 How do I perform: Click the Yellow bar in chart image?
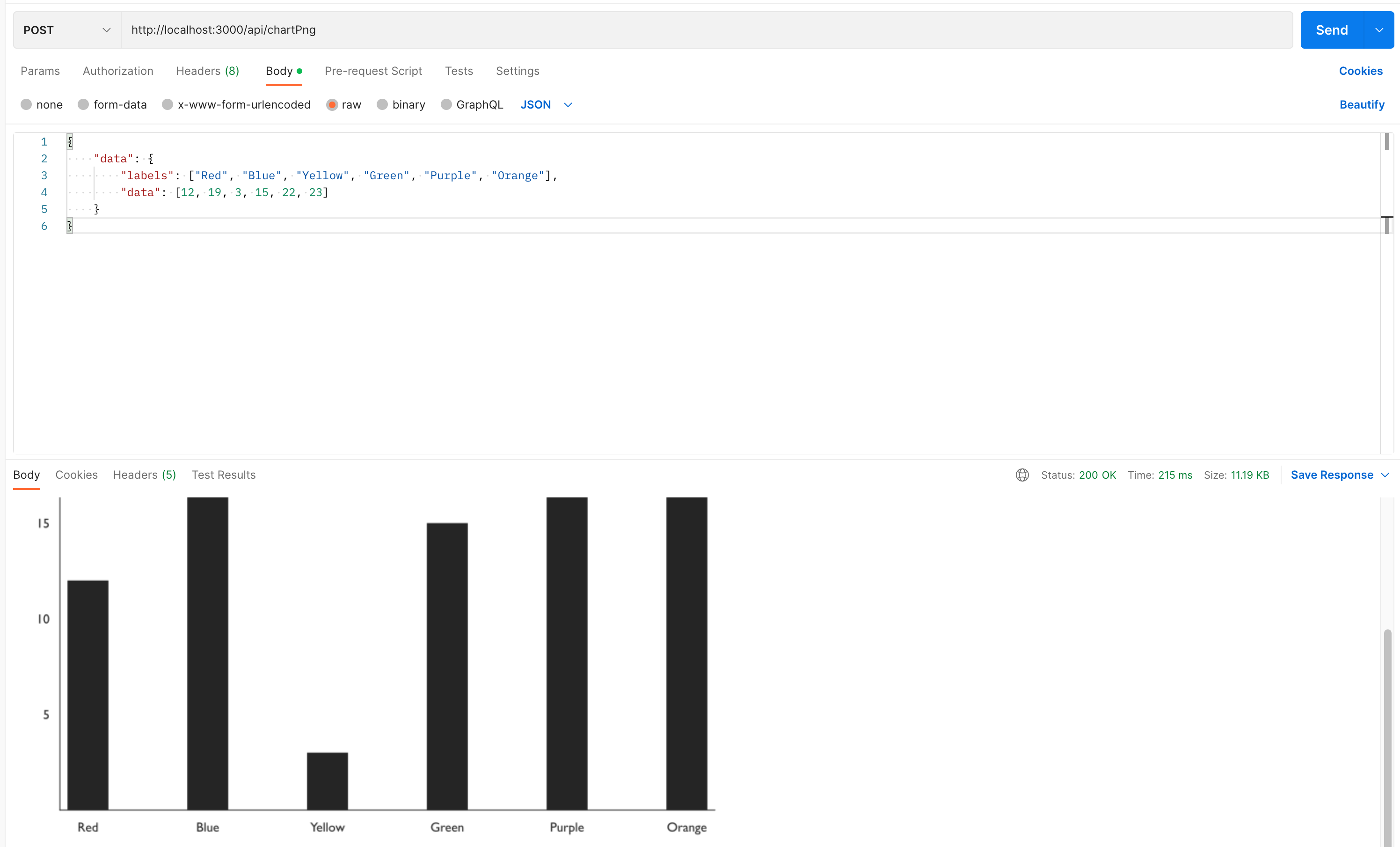point(327,781)
